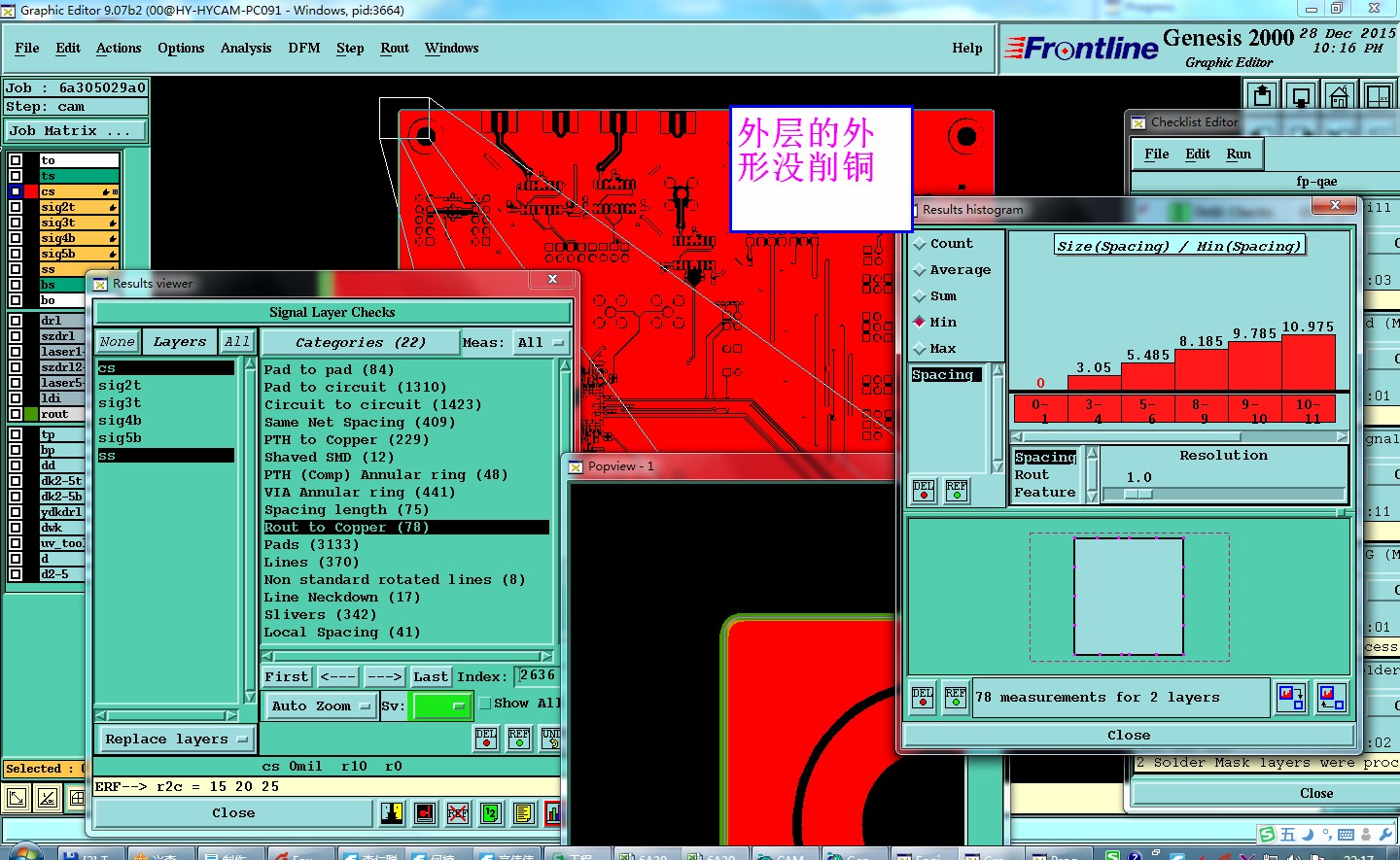Click scroll-up arrow of Spacing/Rout/Feature list
1400x860 pixels.
click(1092, 453)
